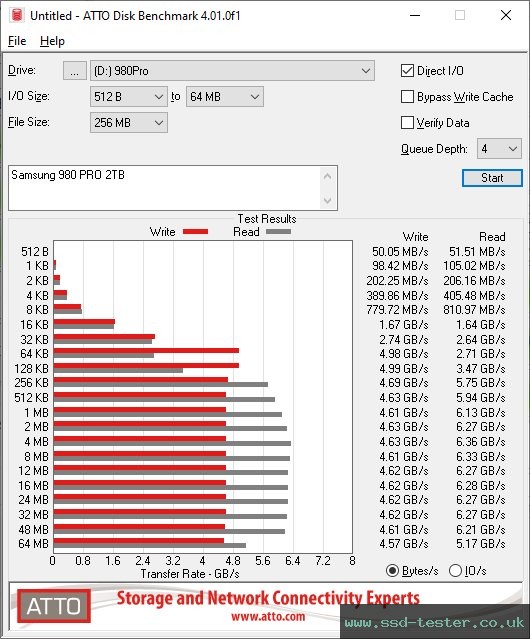Image resolution: width=530 pixels, height=639 pixels.
Task: Click the 2.71 GB/s read value
Action: tap(481, 354)
